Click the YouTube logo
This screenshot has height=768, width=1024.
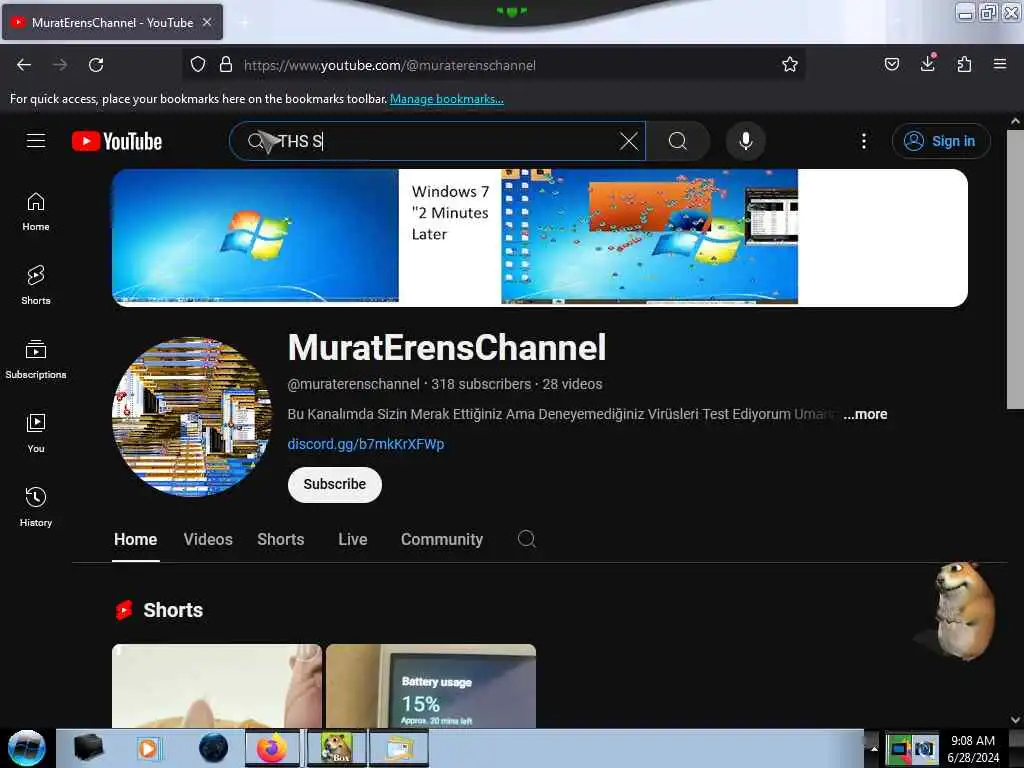click(x=117, y=141)
